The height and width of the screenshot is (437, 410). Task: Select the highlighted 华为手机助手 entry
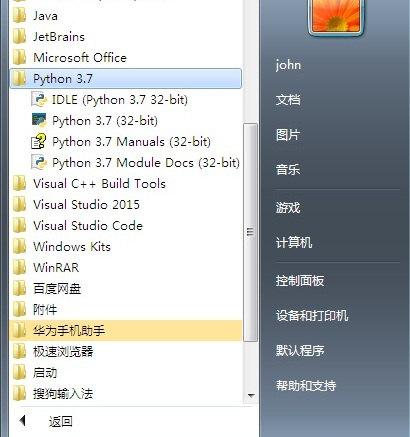(x=126, y=331)
